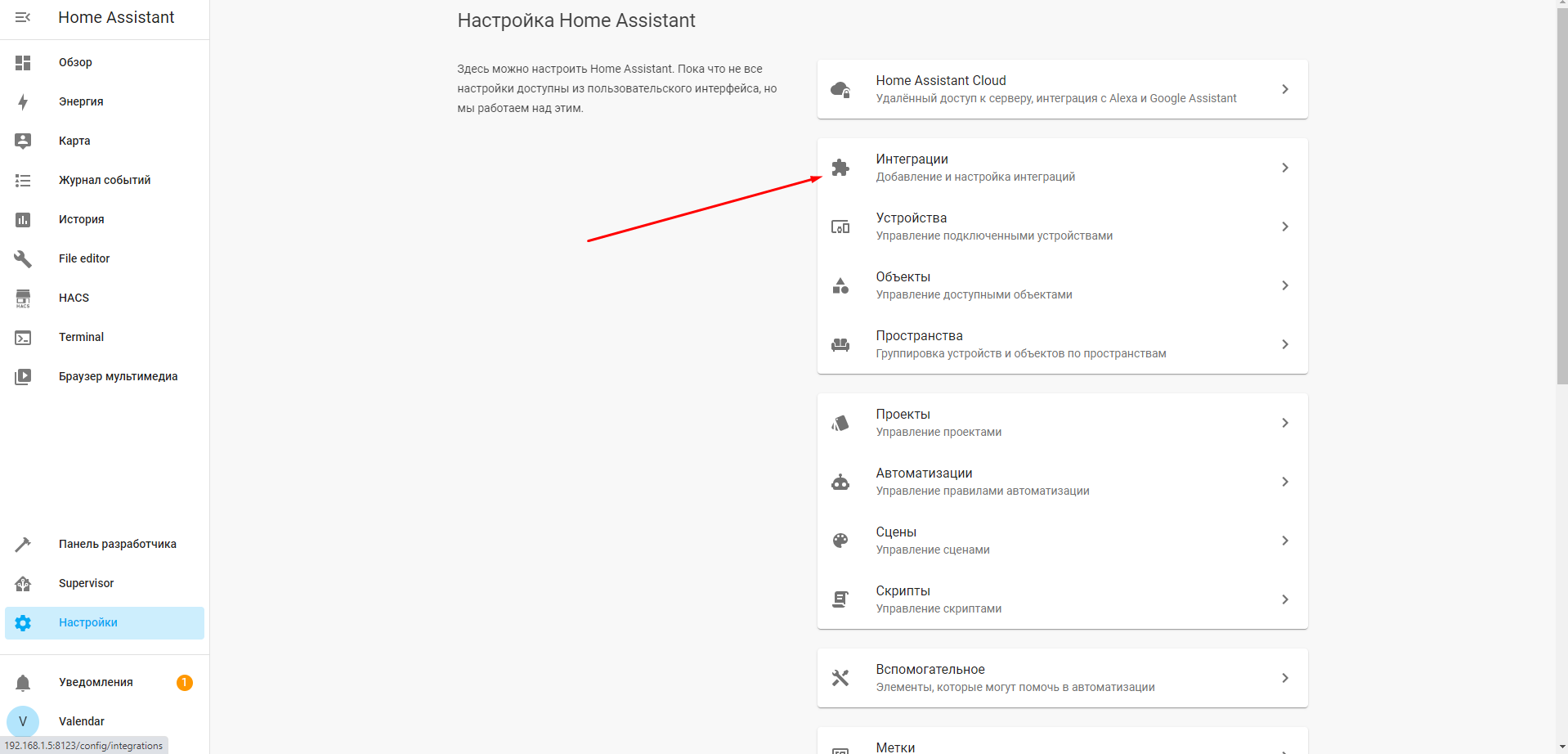1568x754 pixels.
Task: Click the Settings gear icon
Action: (23, 622)
